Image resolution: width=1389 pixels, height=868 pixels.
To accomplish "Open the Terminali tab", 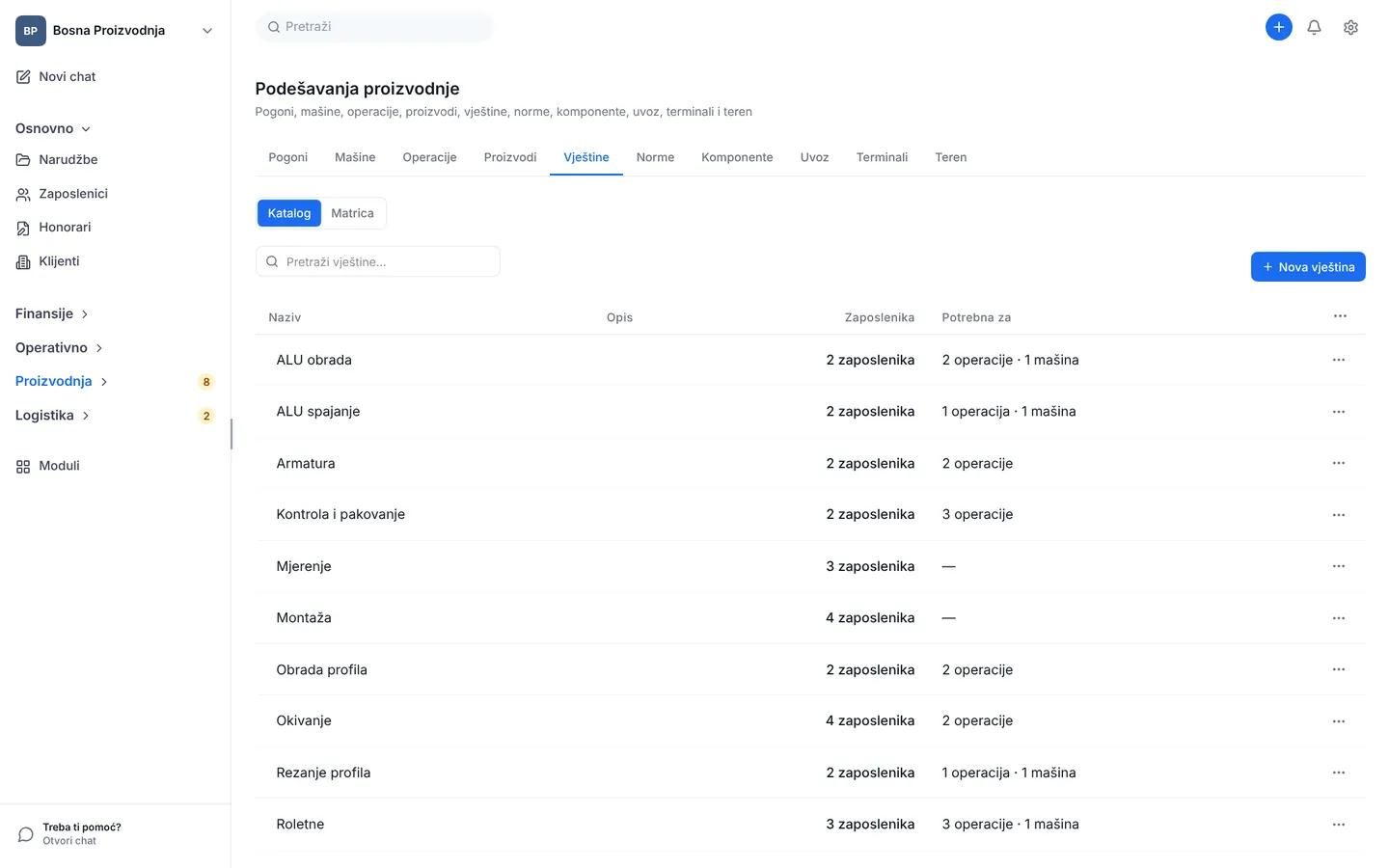I will click(882, 157).
